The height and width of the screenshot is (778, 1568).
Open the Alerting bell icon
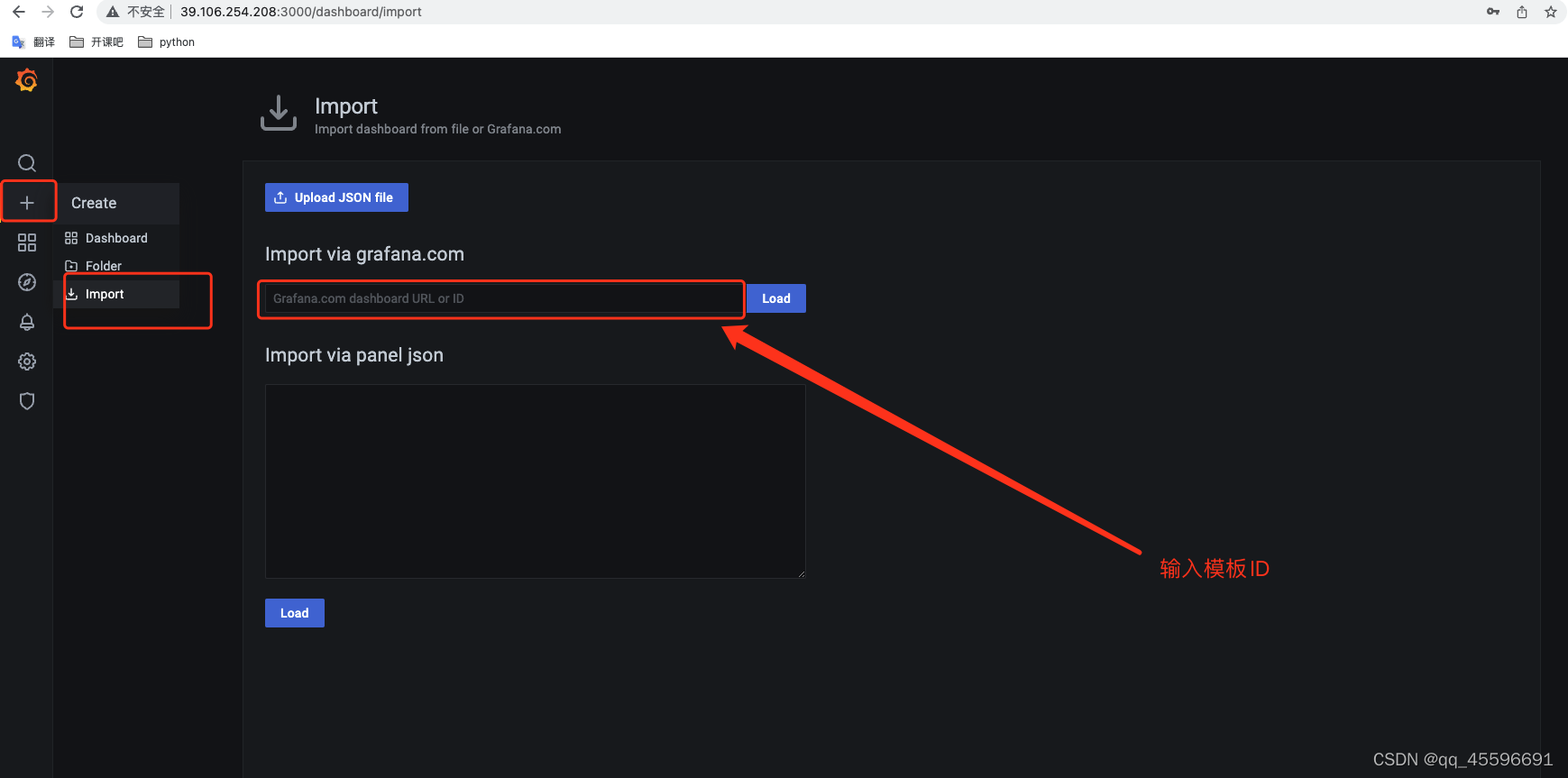coord(27,322)
